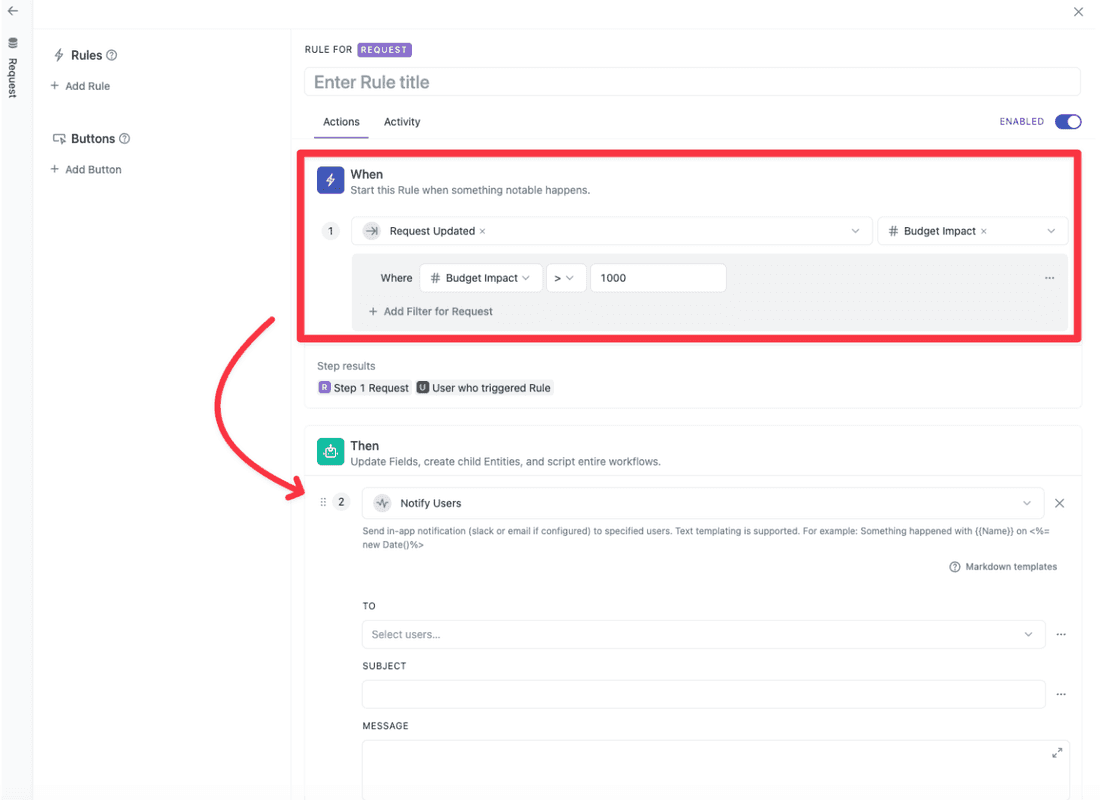The image size is (1100, 800).
Task: Open the Request Updated trigger dropdown
Action: [x=610, y=231]
